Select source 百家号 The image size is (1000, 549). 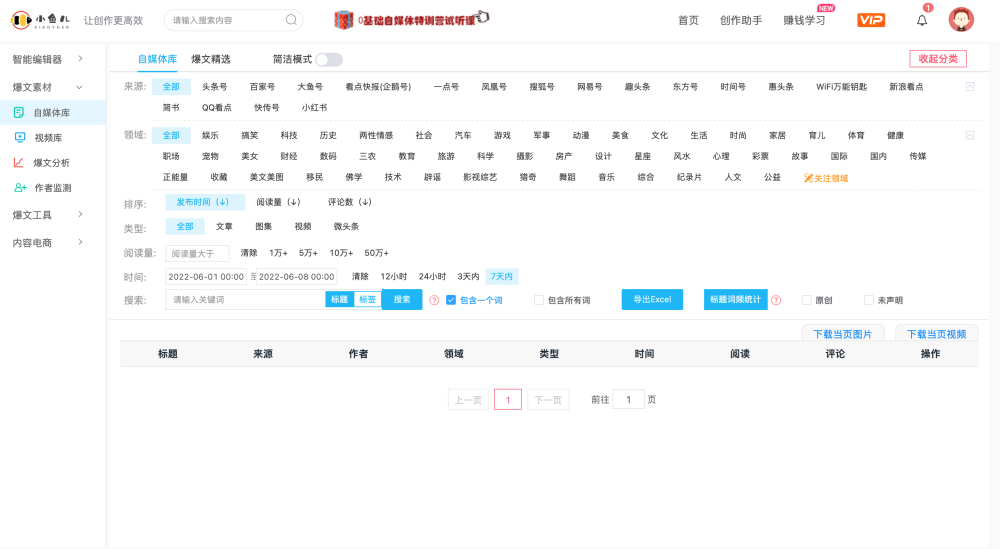[x=262, y=87]
